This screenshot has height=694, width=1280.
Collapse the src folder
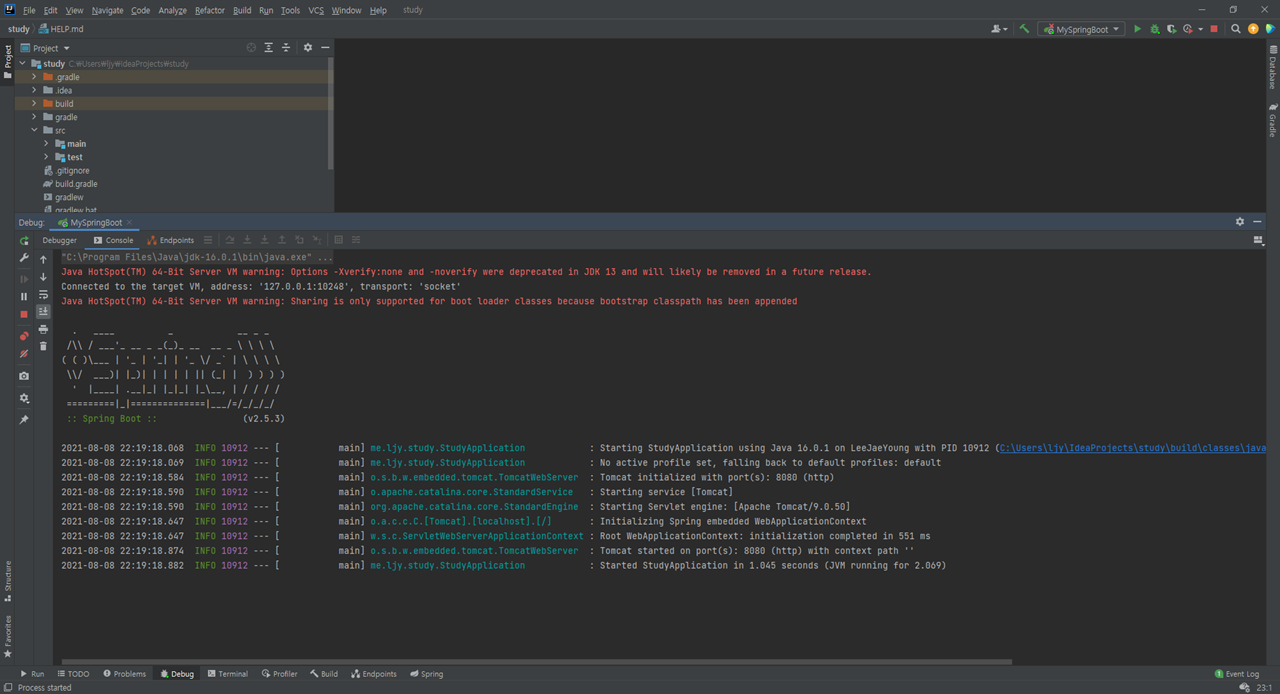(x=34, y=130)
